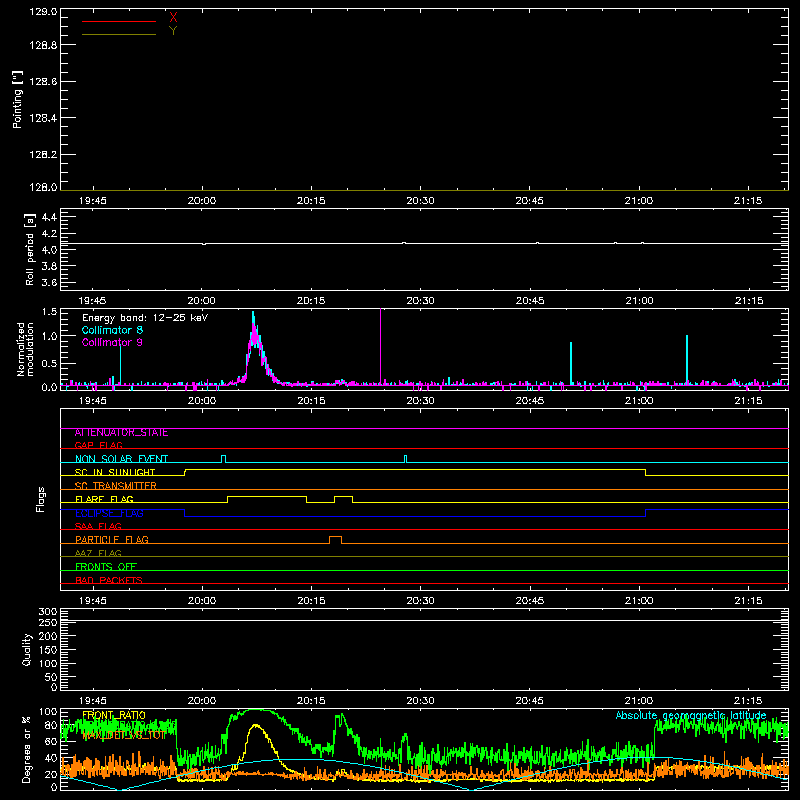Click the SC_TRANSMITTER flag label

[x=116, y=486]
